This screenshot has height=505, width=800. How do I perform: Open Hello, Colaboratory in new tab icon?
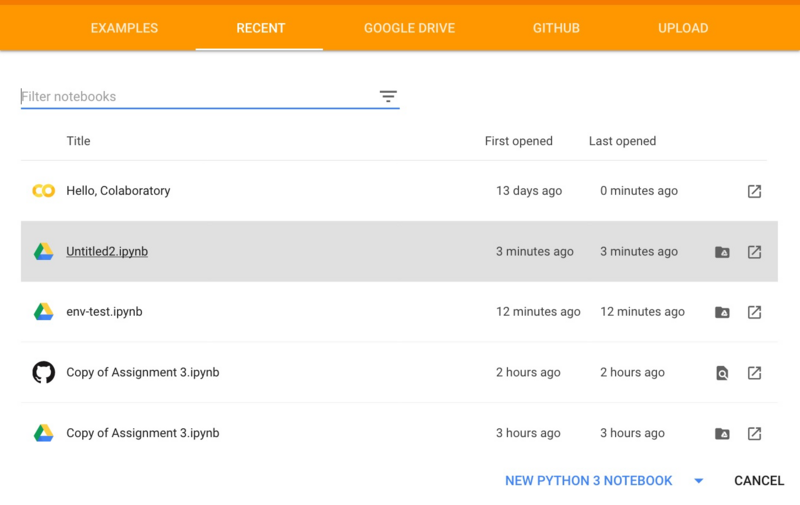point(754,191)
